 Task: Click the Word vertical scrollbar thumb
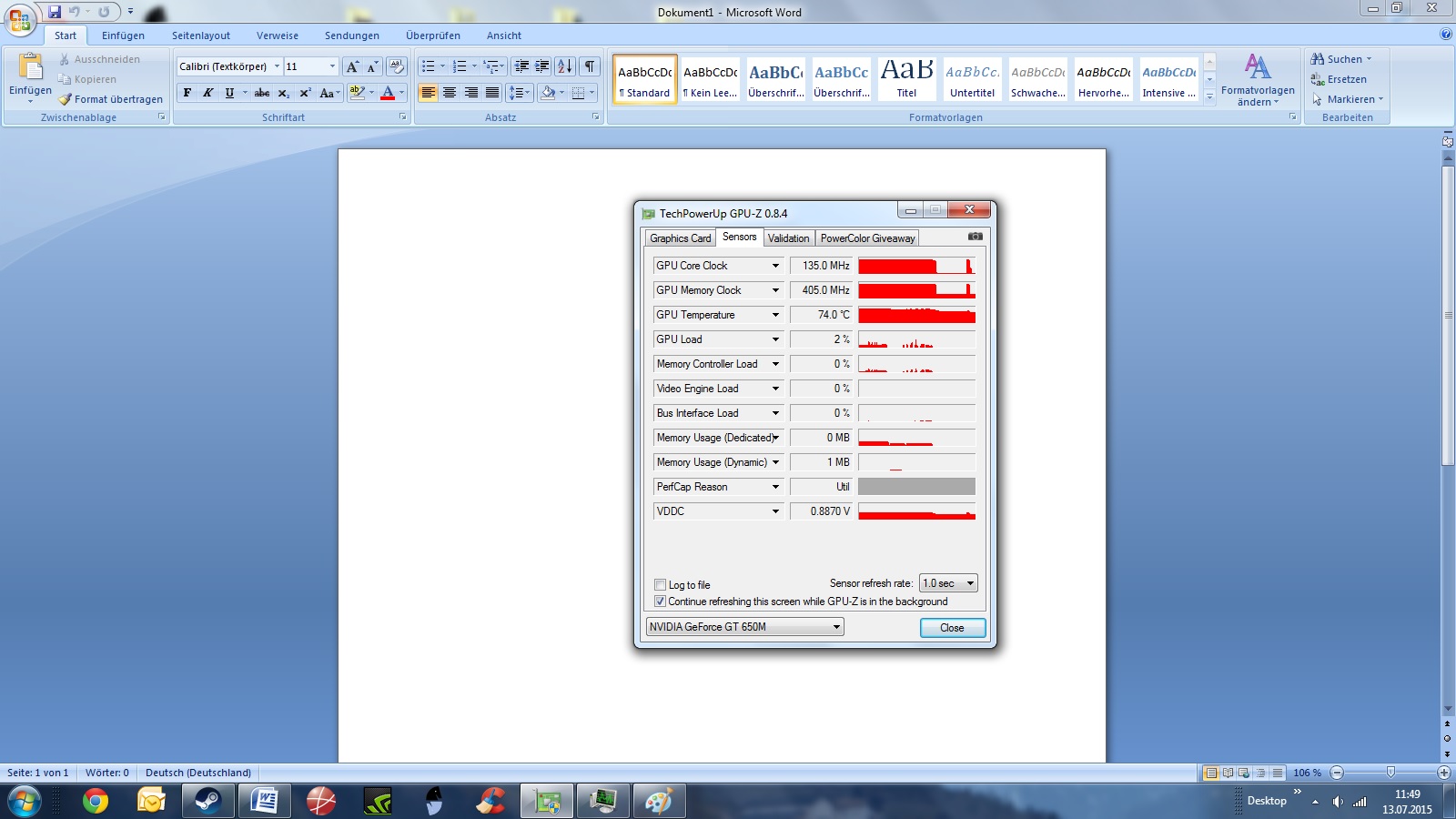1448,315
